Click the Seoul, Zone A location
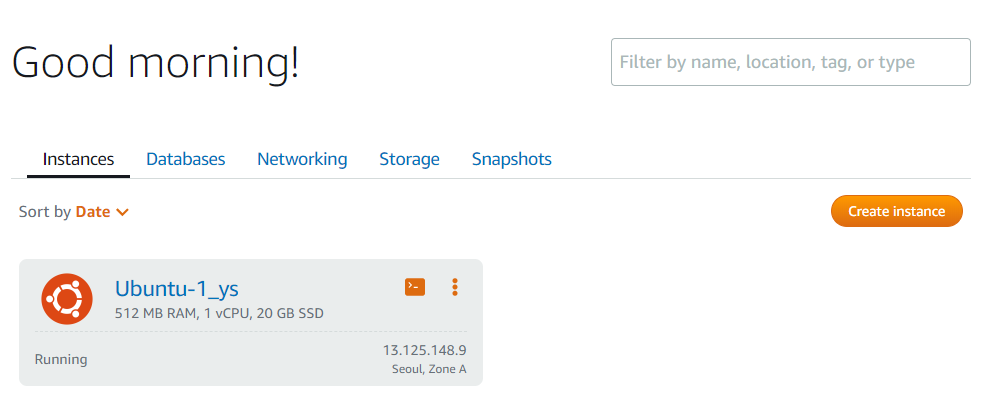 (x=428, y=369)
